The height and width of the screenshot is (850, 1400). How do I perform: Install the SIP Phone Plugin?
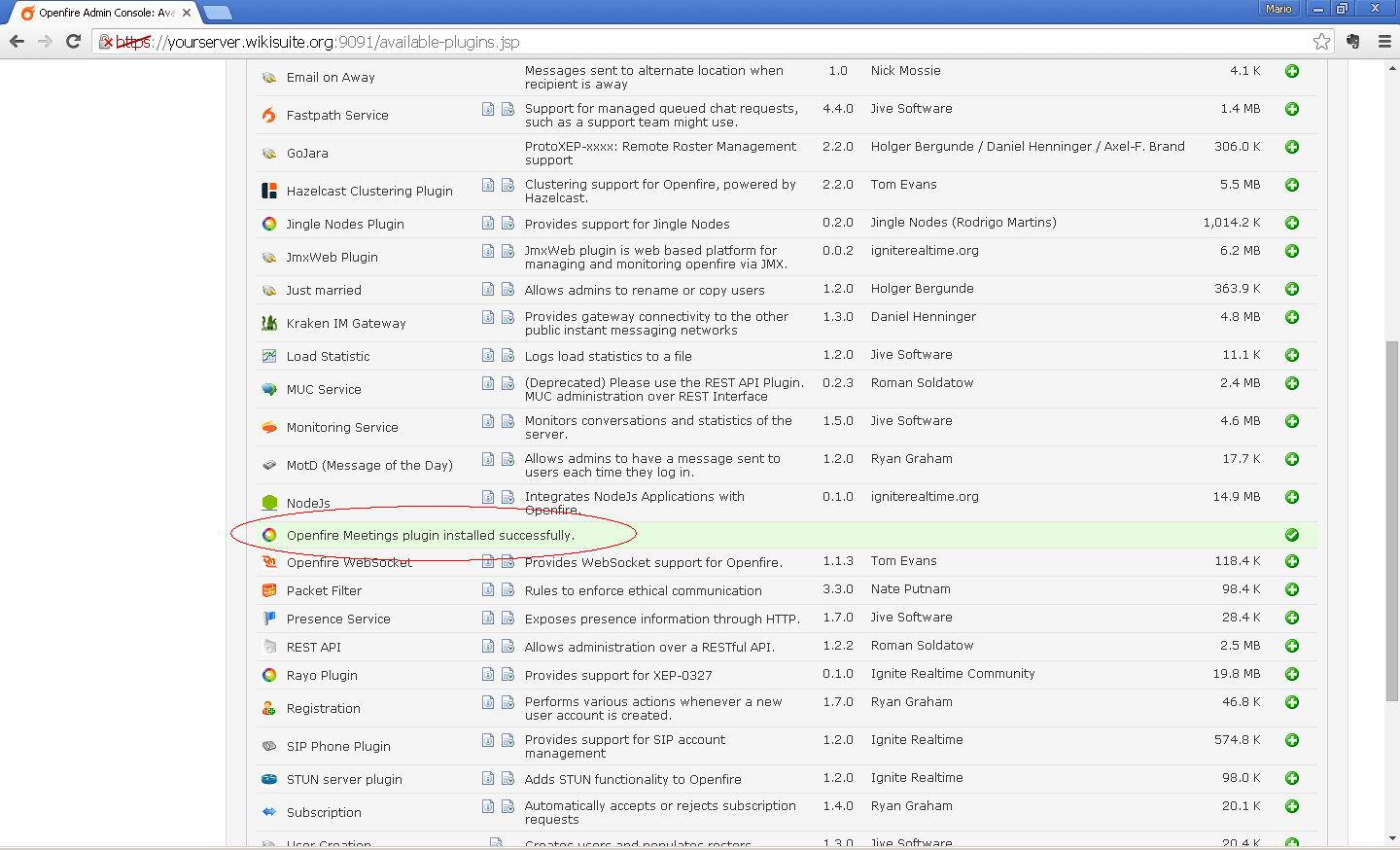[x=1292, y=740]
